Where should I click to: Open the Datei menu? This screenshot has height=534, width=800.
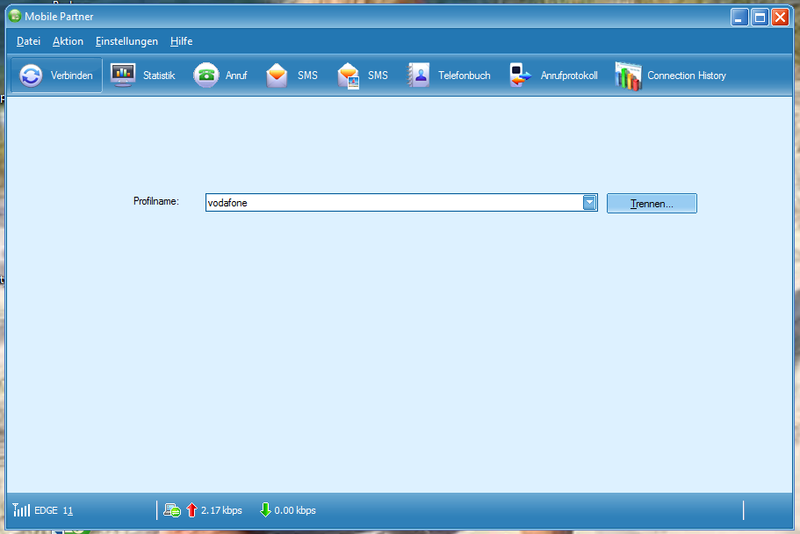click(x=28, y=41)
